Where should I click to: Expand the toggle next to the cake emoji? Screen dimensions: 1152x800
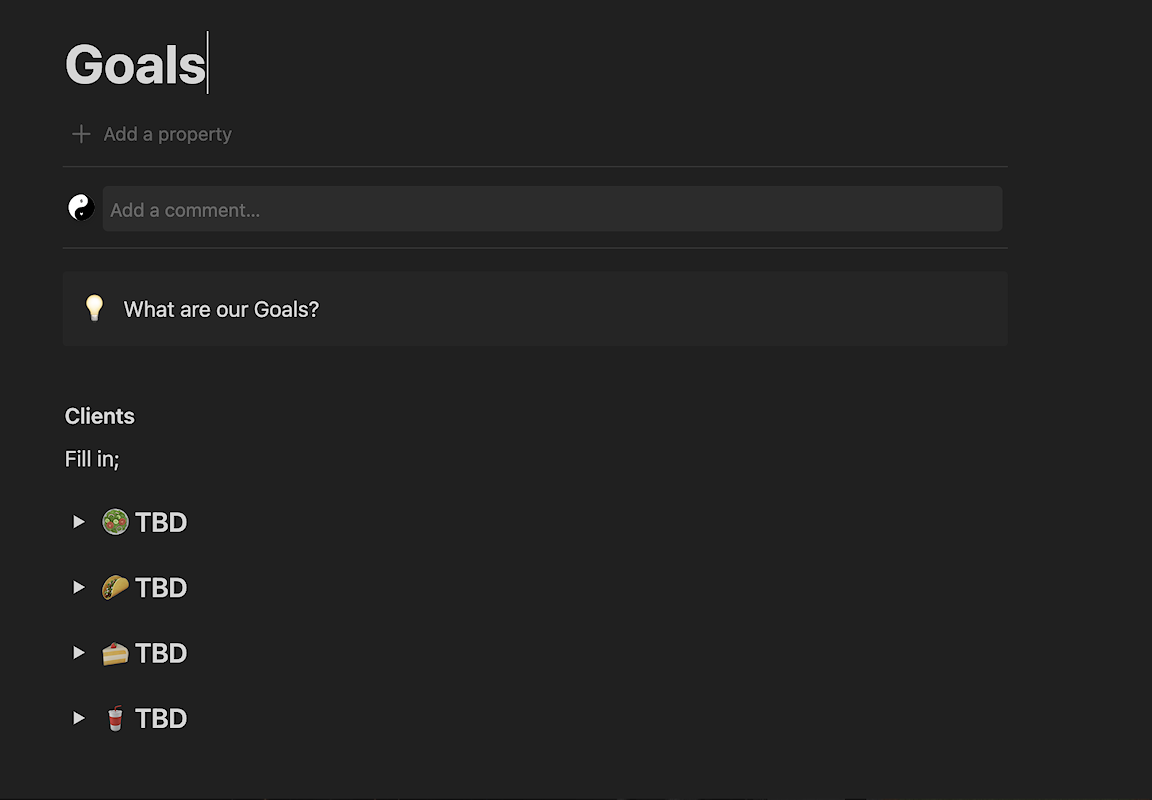point(79,652)
